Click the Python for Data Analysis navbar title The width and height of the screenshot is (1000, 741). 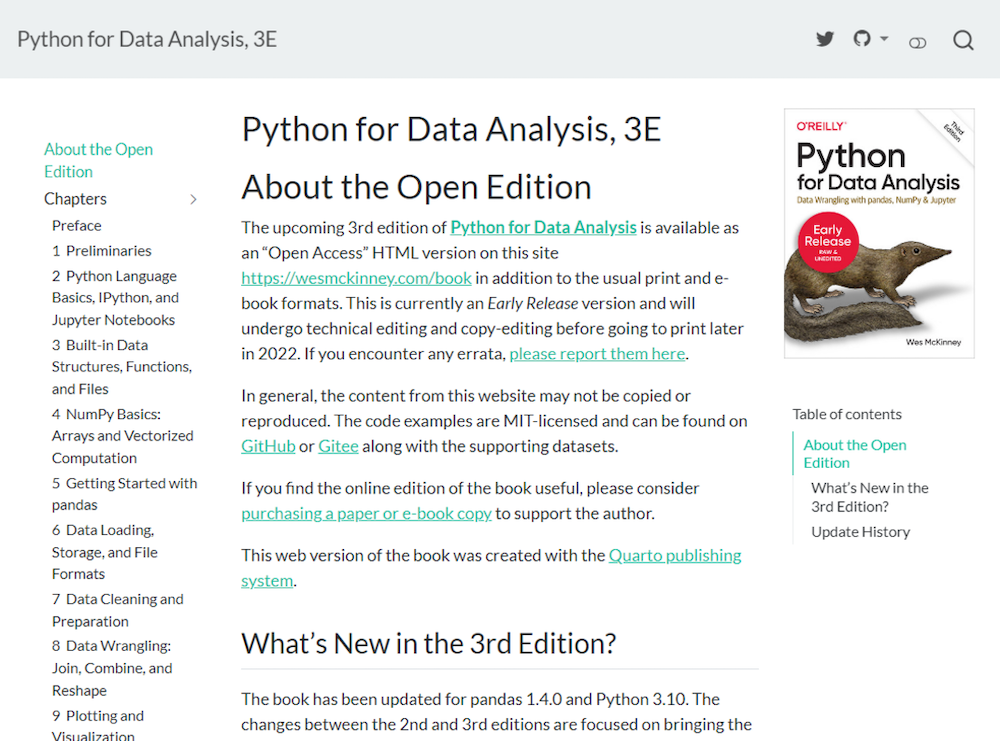coord(147,40)
